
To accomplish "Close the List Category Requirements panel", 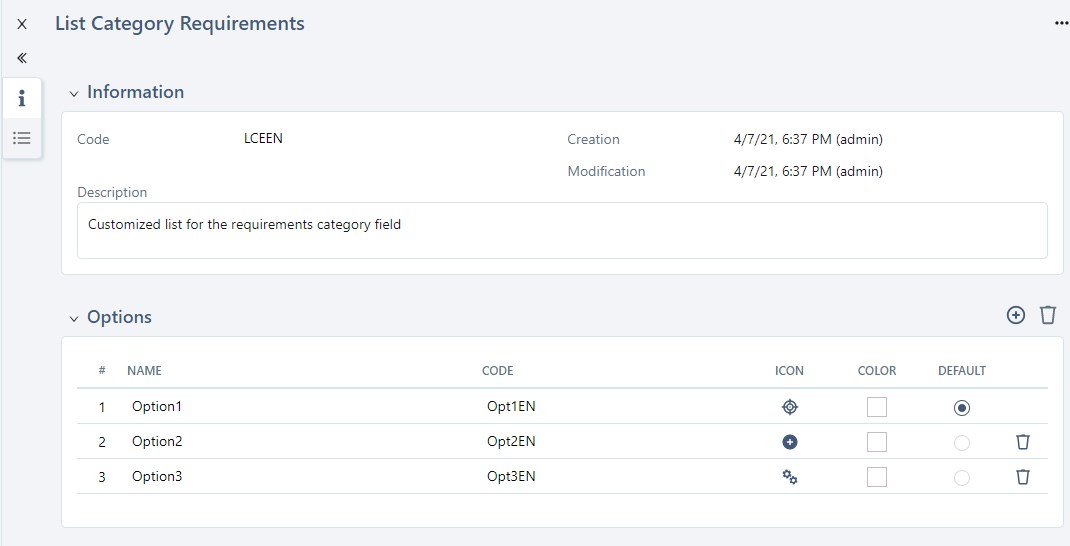I will pyautogui.click(x=22, y=24).
